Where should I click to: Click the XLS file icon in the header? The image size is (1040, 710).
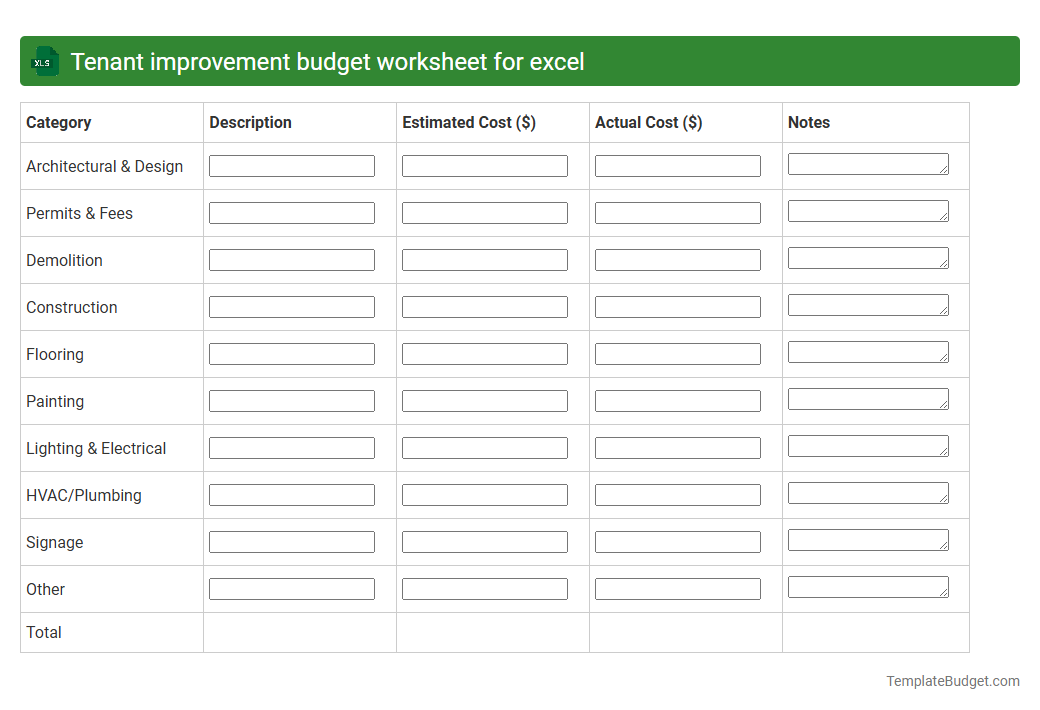coord(44,61)
